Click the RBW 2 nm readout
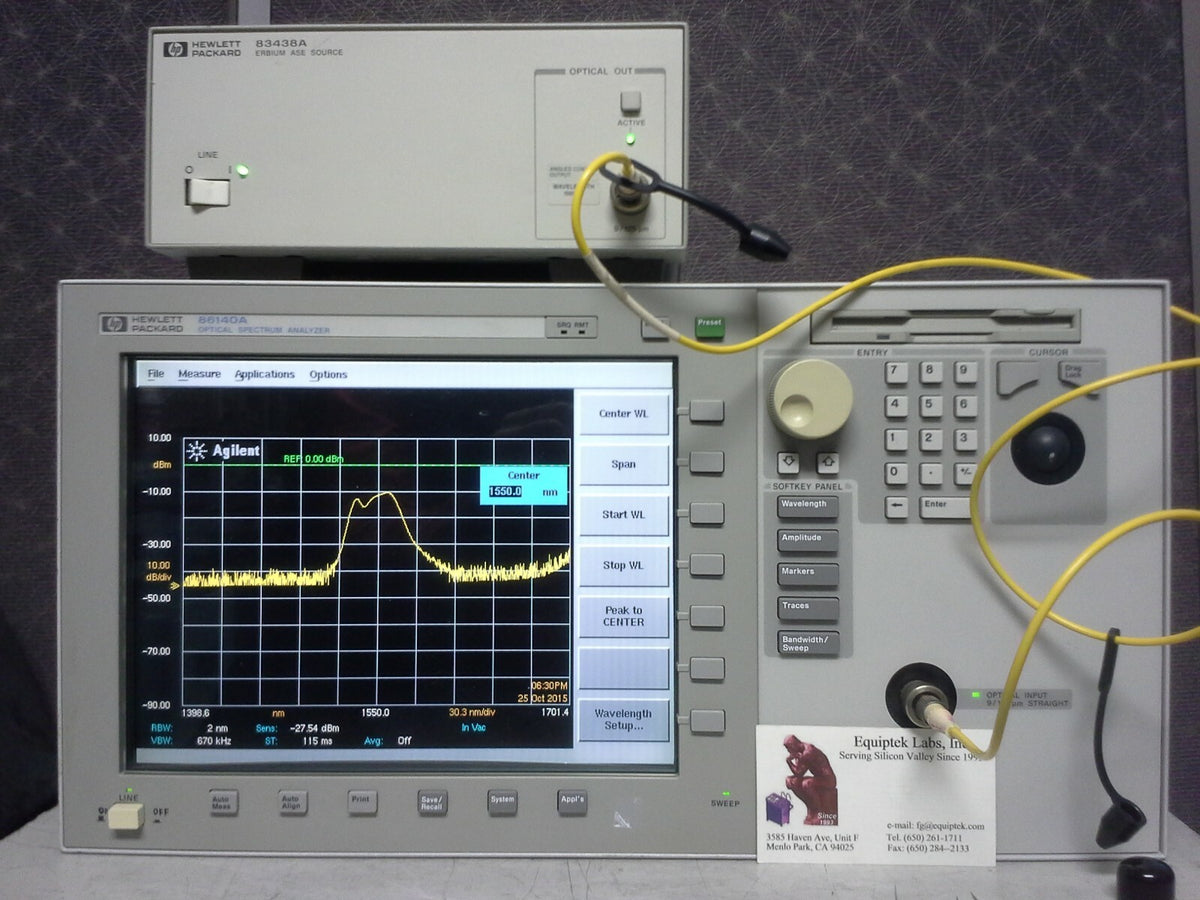This screenshot has width=1200, height=900. (190, 728)
